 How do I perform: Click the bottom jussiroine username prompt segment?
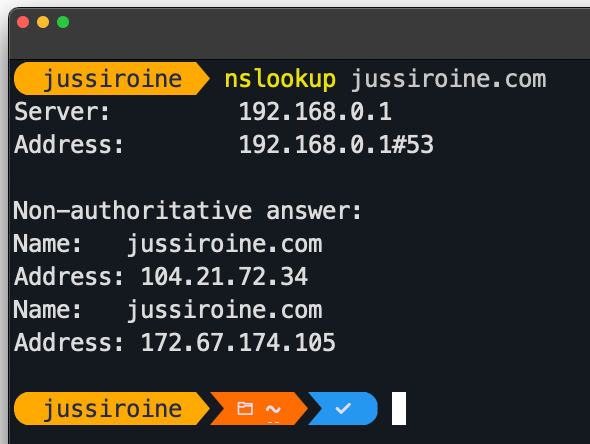112,409
